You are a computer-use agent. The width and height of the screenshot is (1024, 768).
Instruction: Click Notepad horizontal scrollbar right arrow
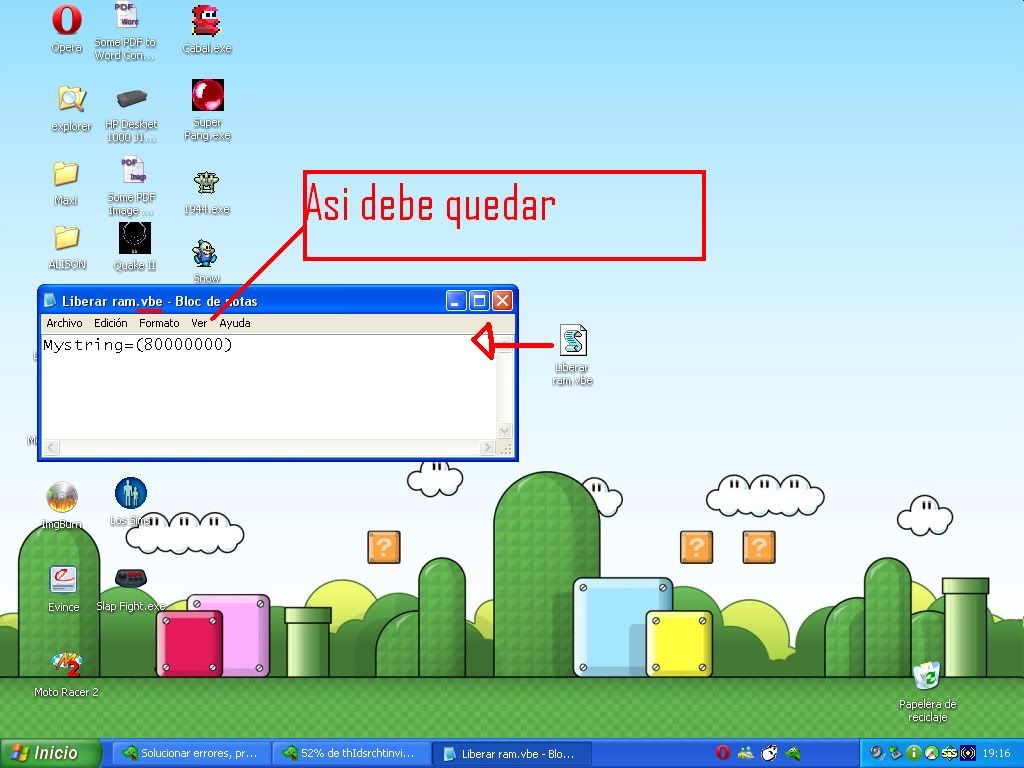coord(487,447)
